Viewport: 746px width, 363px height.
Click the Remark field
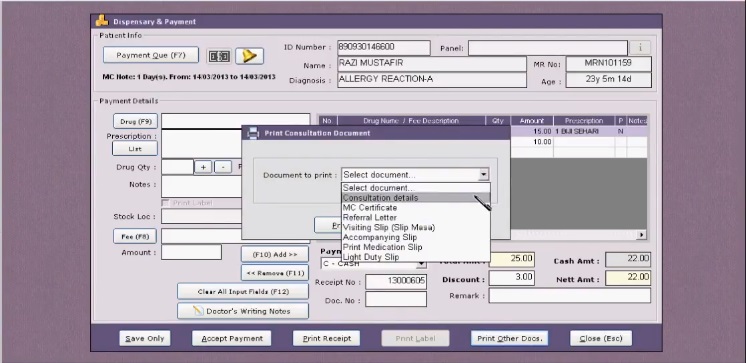569,295
